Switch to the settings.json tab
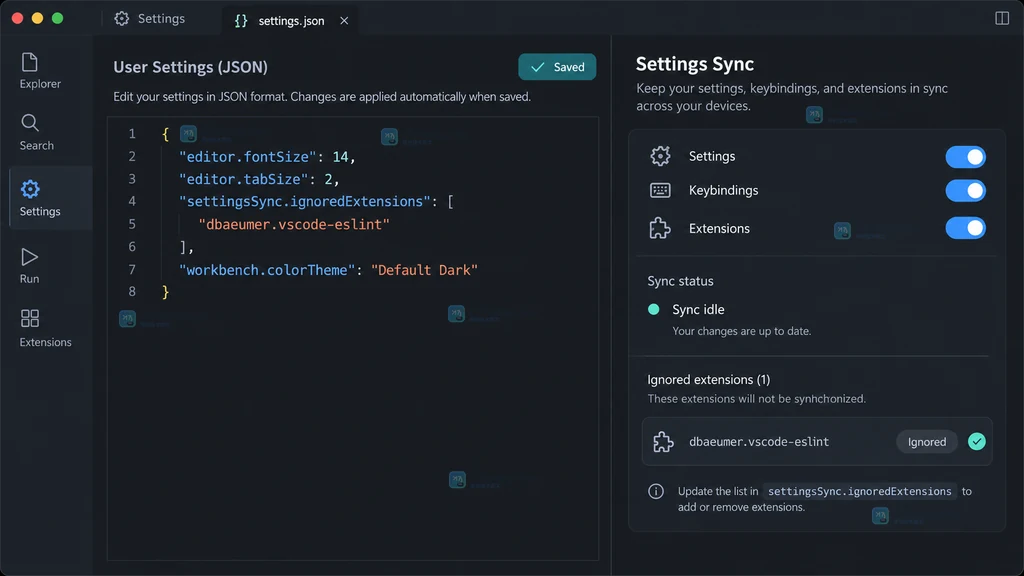Screen dimensions: 1024x576 click(290, 20)
